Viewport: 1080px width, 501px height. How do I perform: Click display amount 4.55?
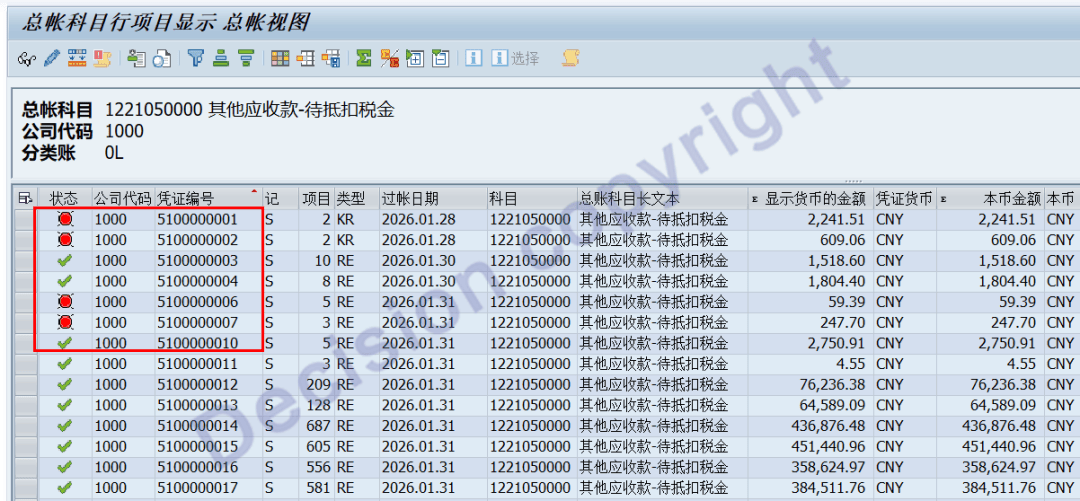coord(850,364)
